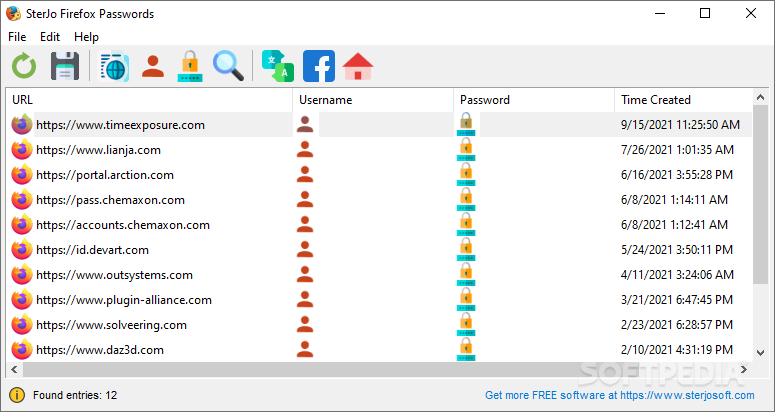The height and width of the screenshot is (412, 775).
Task: Click the 7/26/2021 1:01:35 AM timestamp
Action: (x=677, y=150)
